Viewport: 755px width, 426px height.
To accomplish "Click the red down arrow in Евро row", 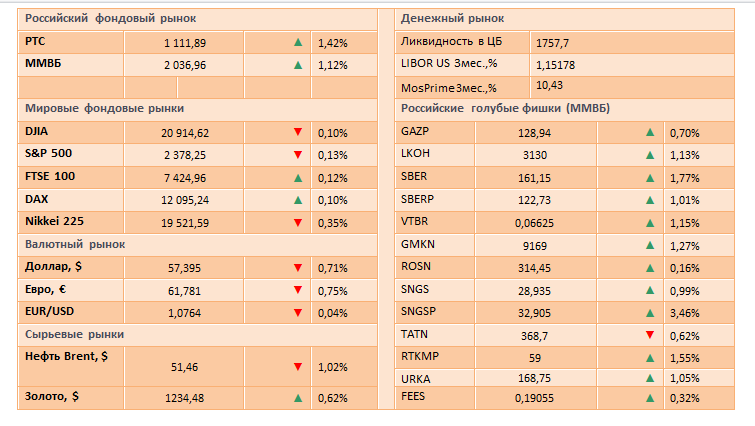I will (x=297, y=290).
